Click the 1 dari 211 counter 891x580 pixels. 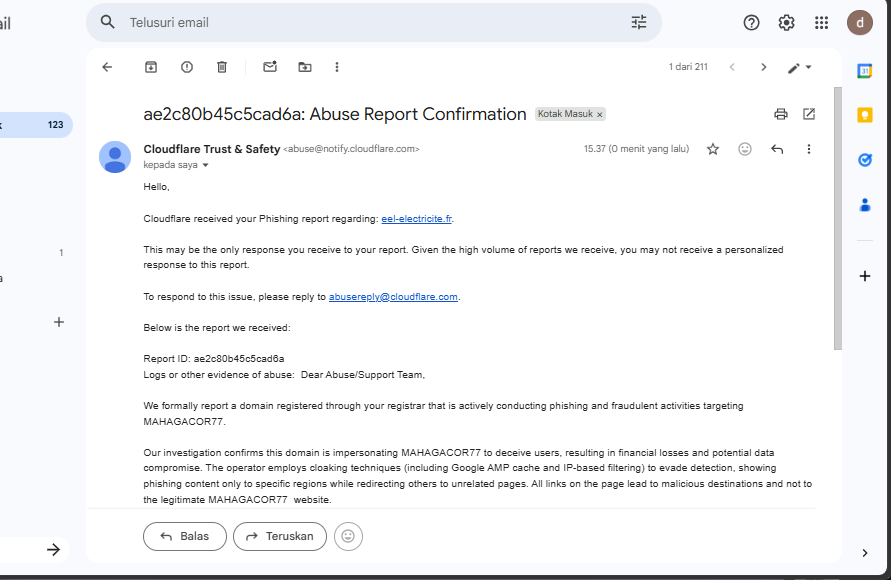pos(688,67)
